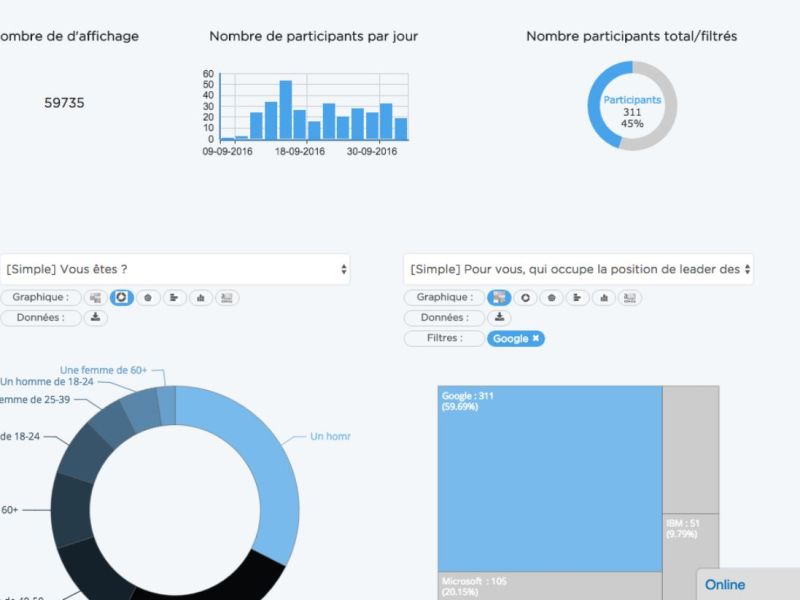This screenshot has width=800, height=600.
Task: Click the 'emme de 25-39' chart label
Action: (x=35, y=399)
